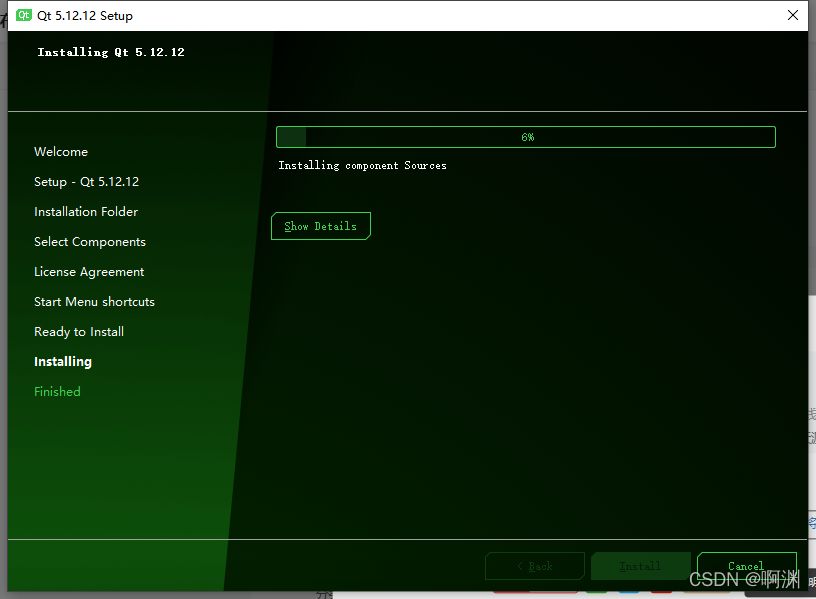The image size is (816, 599).
Task: Click the 'Installing component Sources' status text
Action: [362, 165]
